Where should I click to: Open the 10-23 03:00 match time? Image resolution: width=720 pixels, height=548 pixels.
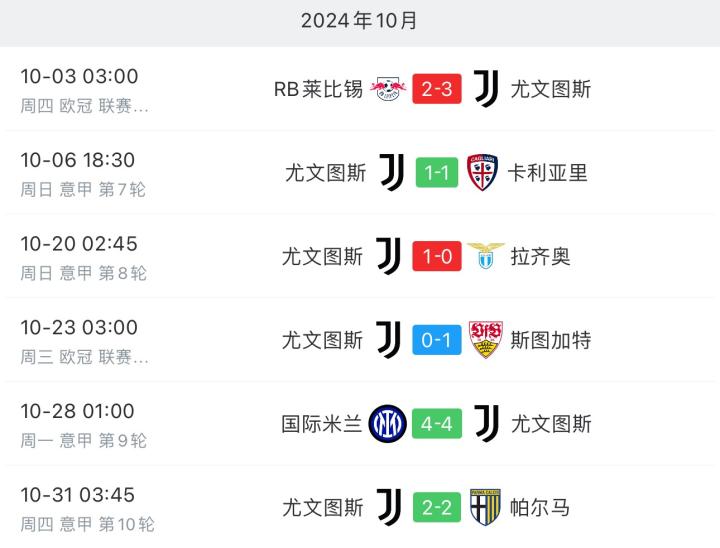tap(79, 327)
